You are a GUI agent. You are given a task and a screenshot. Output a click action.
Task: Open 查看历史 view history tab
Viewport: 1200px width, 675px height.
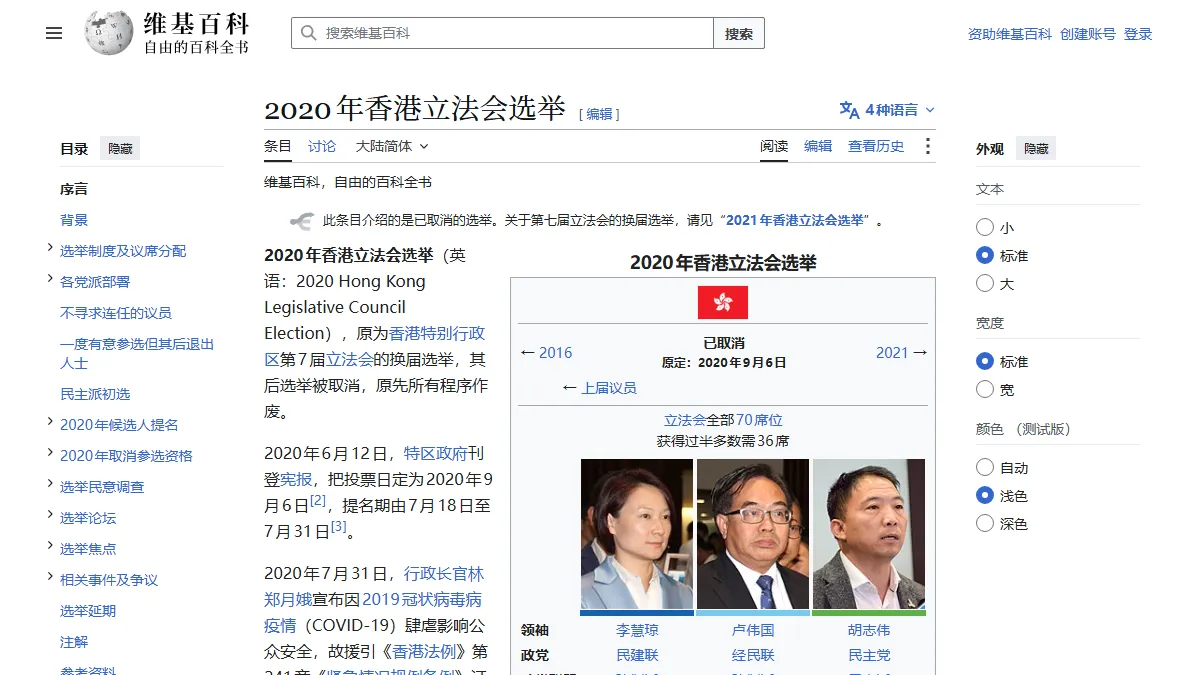pyautogui.click(x=876, y=146)
